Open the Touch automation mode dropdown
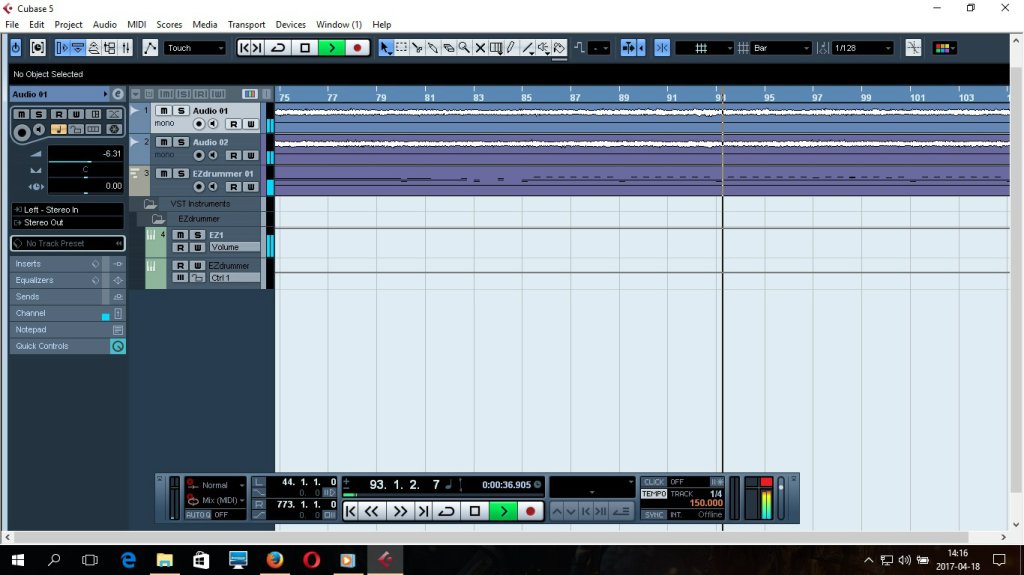The height and width of the screenshot is (575, 1024). coord(195,48)
